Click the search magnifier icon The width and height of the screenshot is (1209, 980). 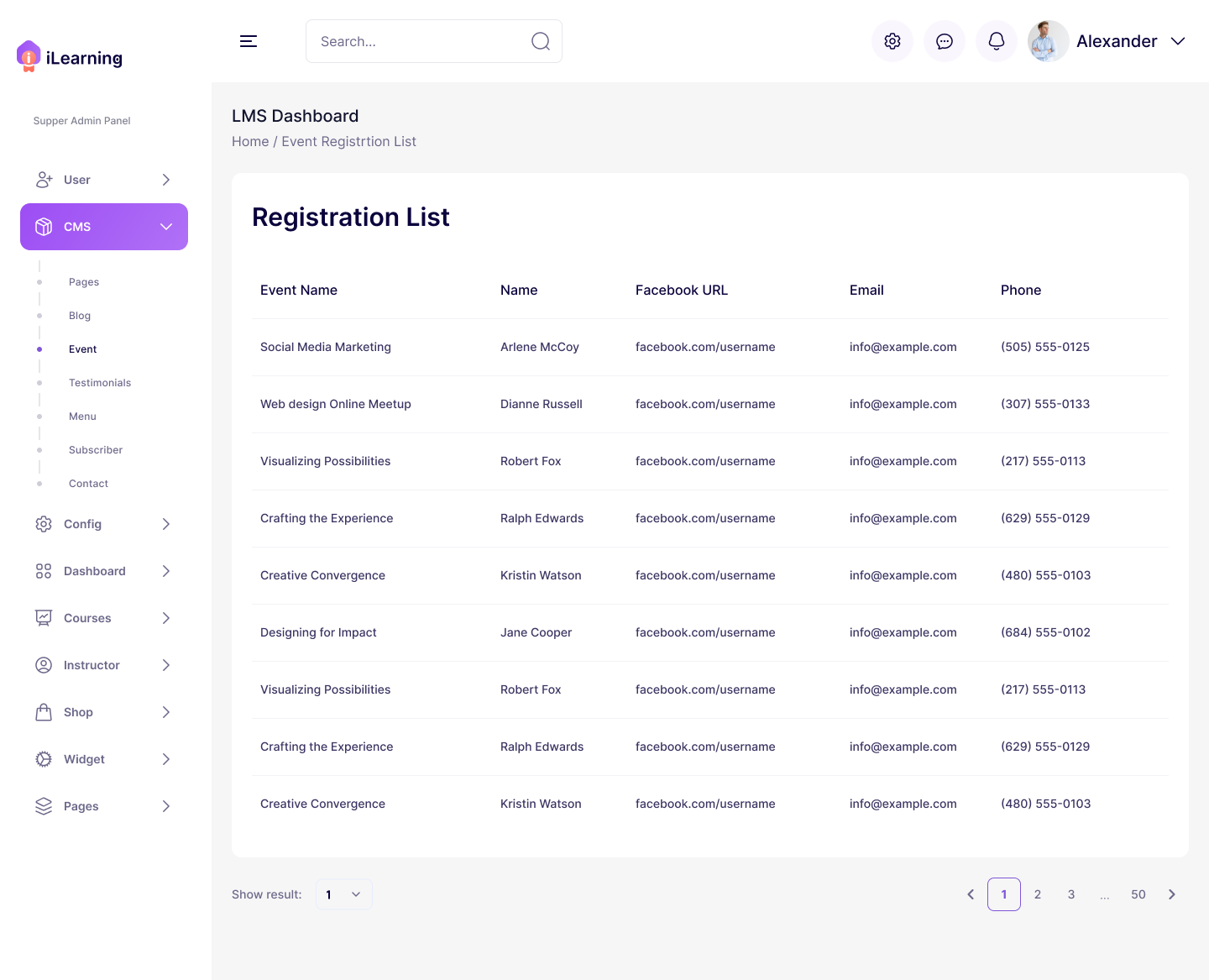(540, 40)
